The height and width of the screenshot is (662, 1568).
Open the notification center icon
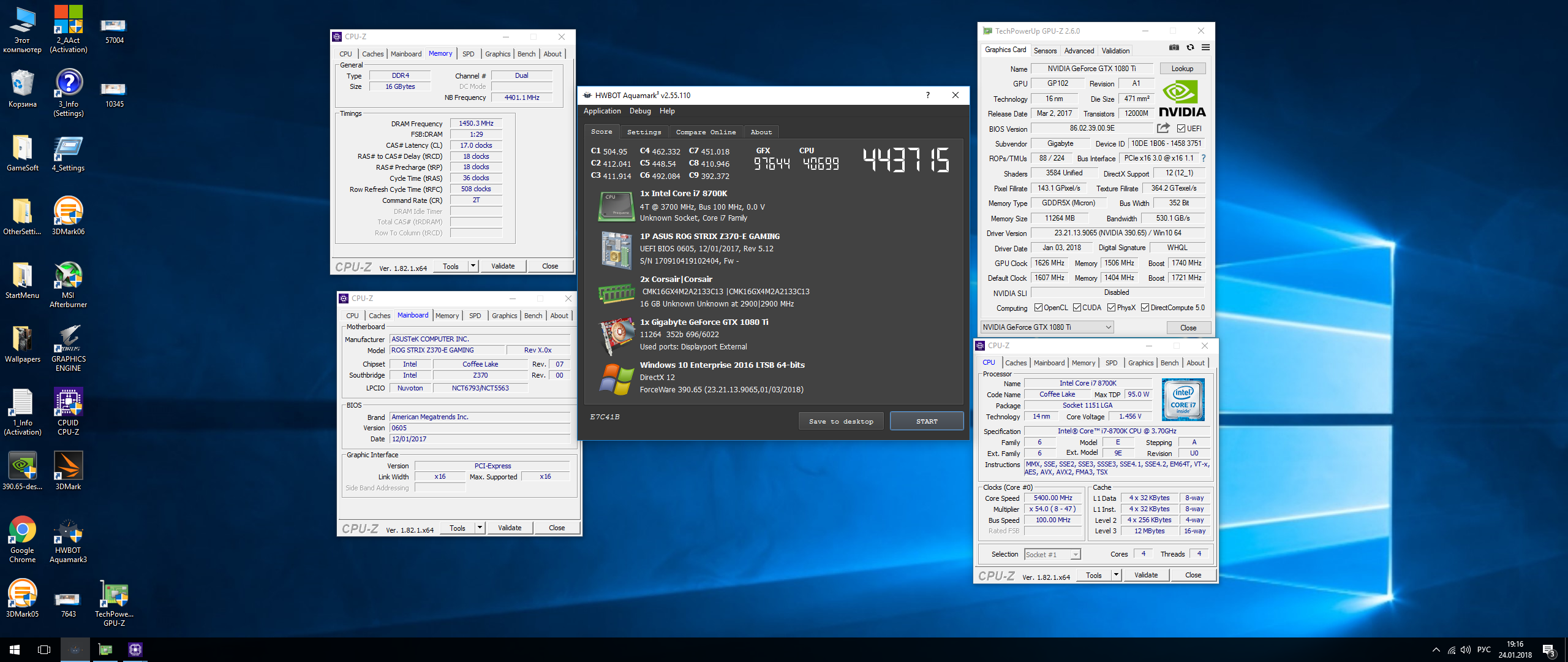pyautogui.click(x=1549, y=650)
